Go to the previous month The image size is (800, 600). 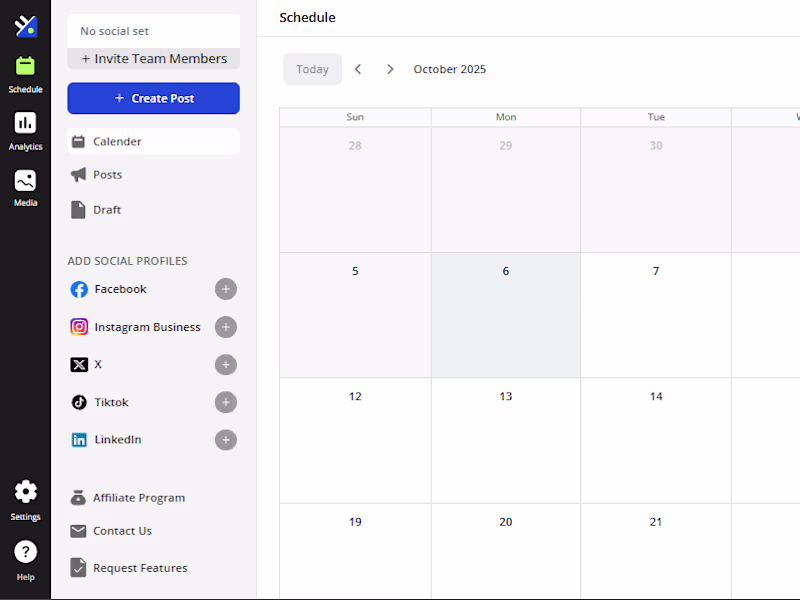click(x=358, y=69)
